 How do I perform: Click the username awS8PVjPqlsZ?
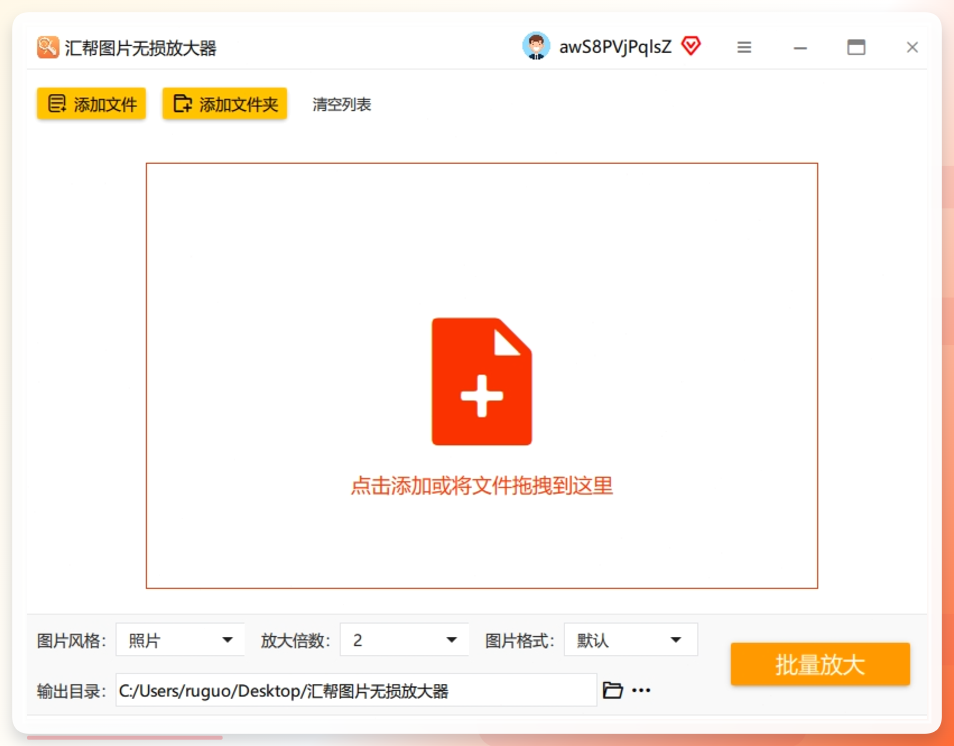click(x=615, y=47)
